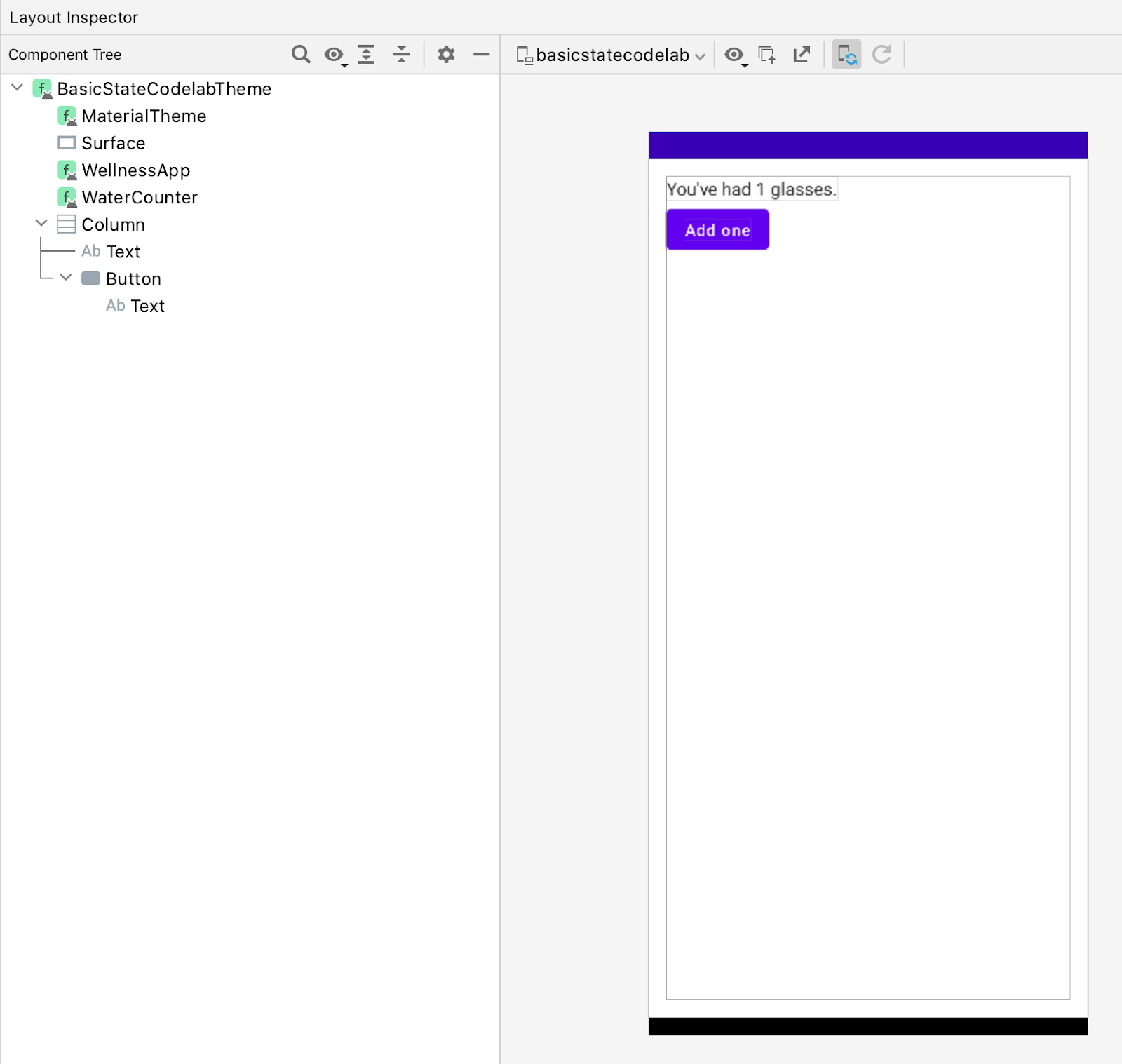Click the purple app bar in the preview
Image resolution: width=1122 pixels, height=1064 pixels.
click(867, 144)
